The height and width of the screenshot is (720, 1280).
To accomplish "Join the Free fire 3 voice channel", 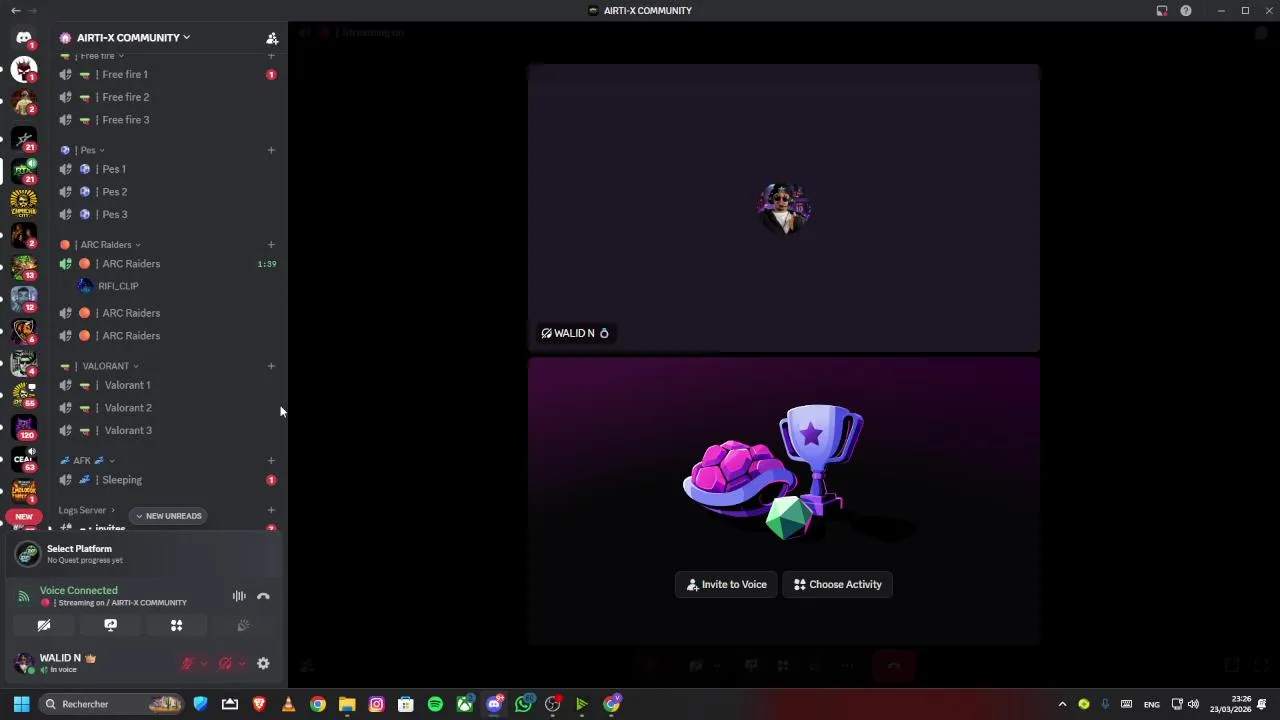I will point(167,120).
